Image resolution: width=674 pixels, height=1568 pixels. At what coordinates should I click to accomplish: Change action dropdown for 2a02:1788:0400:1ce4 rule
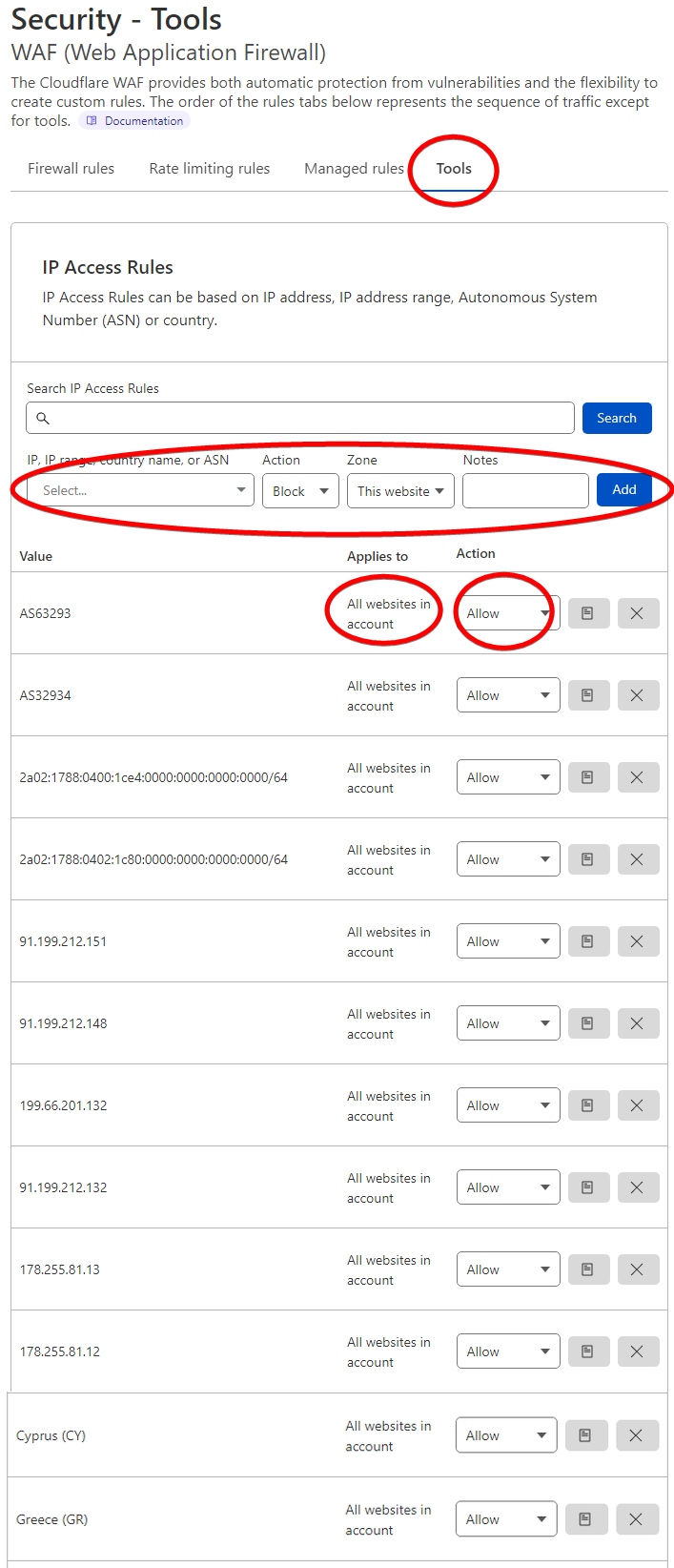point(508,777)
